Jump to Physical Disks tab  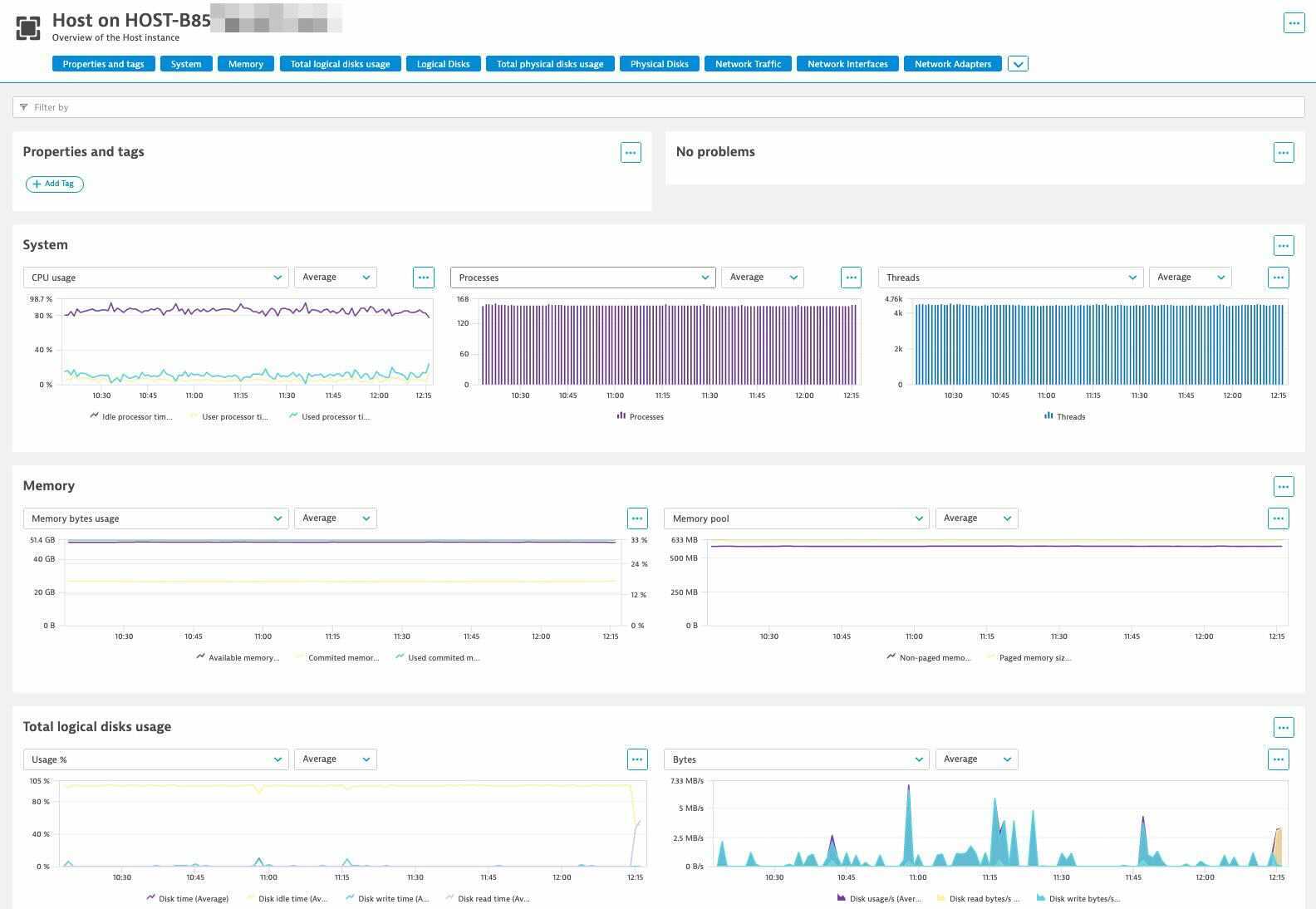point(660,64)
